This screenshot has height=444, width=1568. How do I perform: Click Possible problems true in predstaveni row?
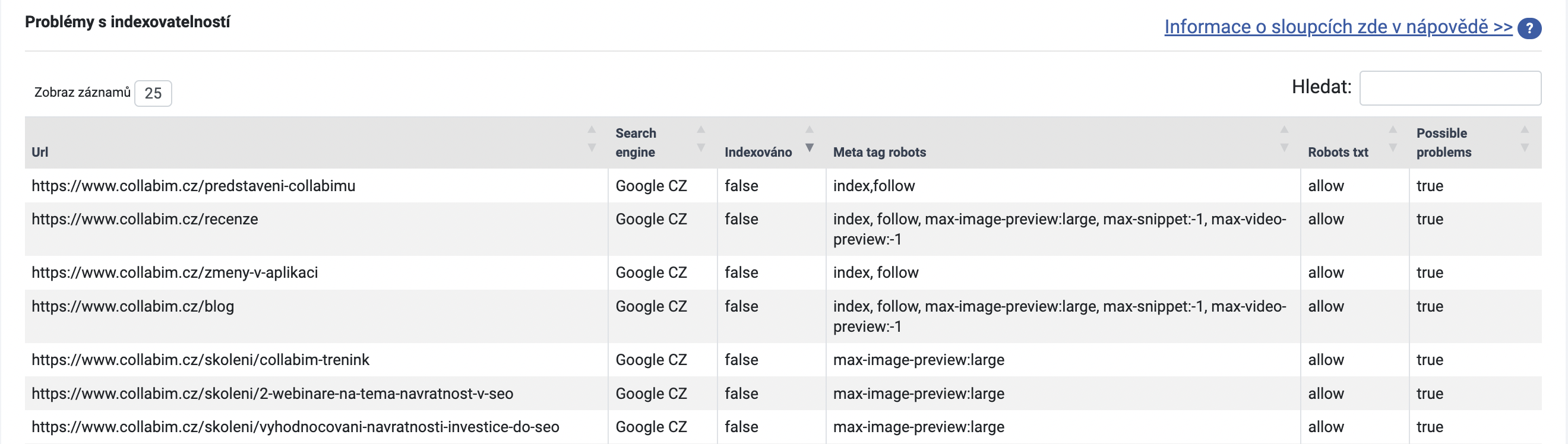[x=1430, y=186]
